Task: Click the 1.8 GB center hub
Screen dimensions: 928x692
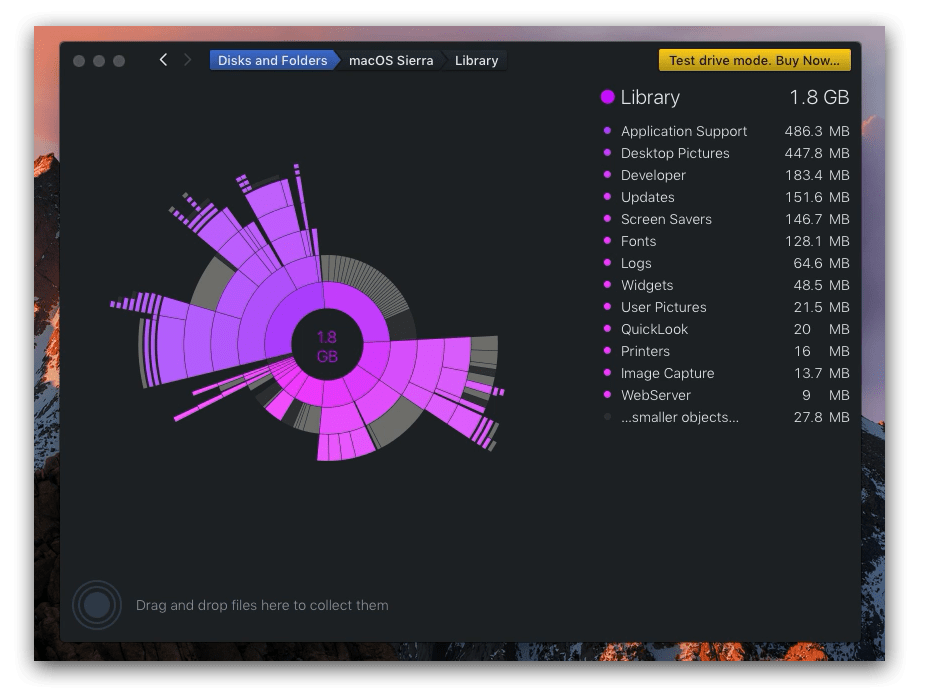Action: click(327, 342)
